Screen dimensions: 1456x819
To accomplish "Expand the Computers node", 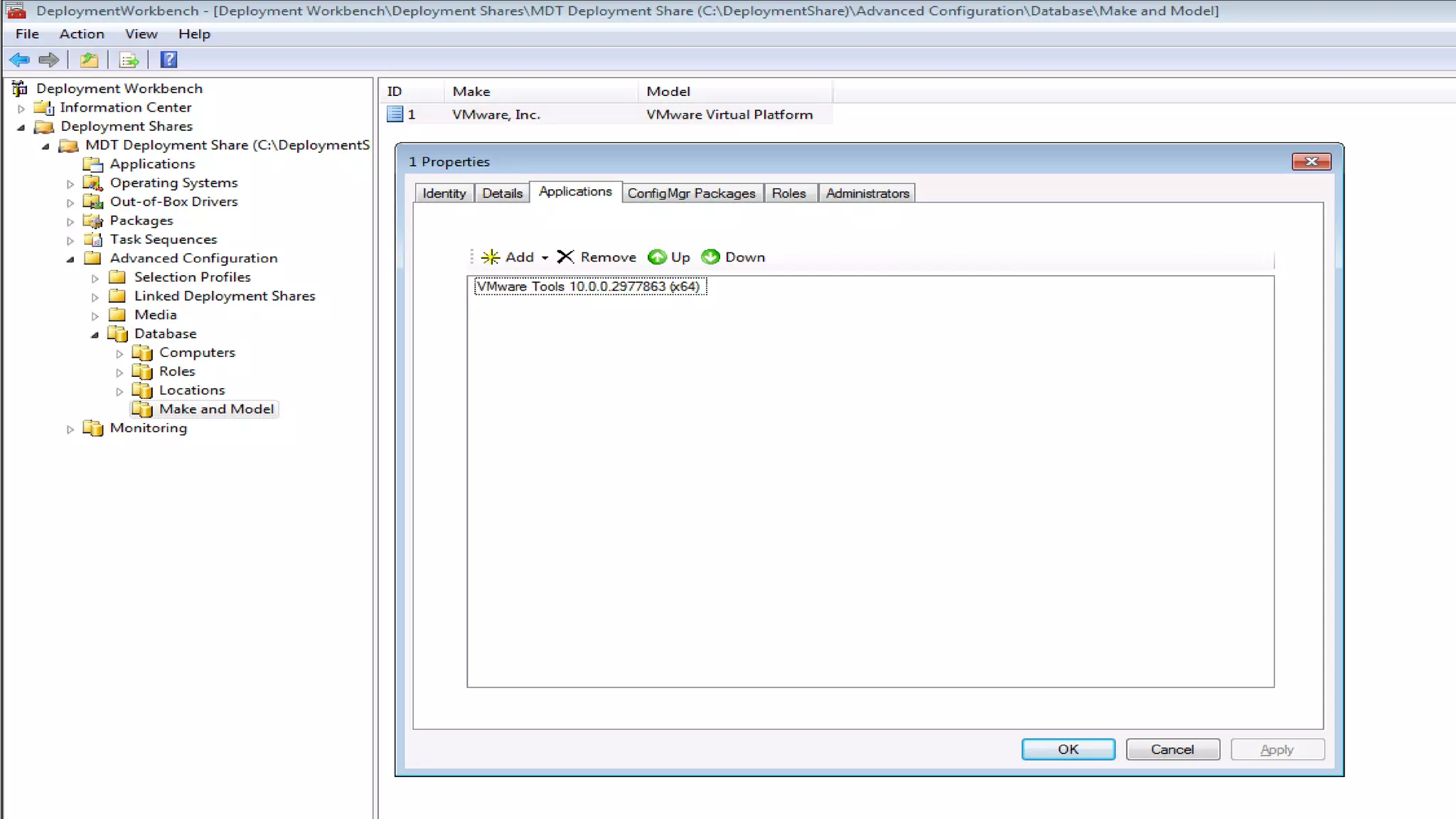I will pyautogui.click(x=119, y=353).
